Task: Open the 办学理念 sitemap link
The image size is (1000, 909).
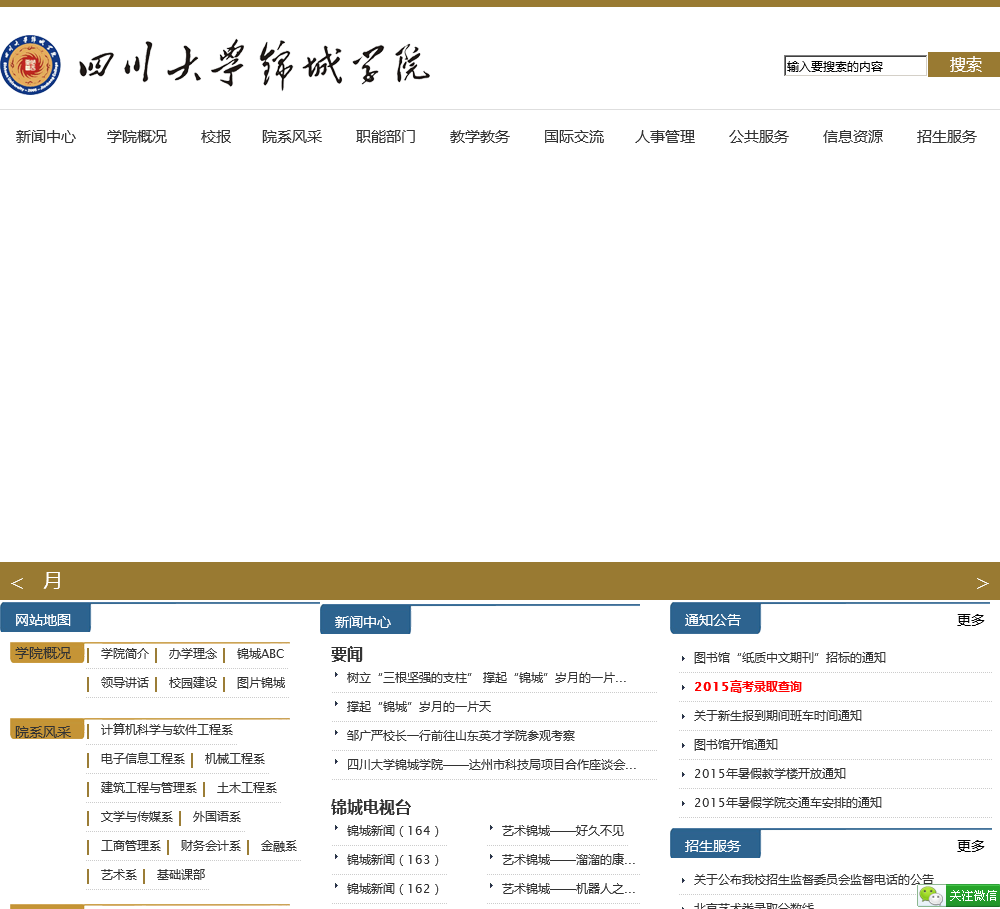Action: (x=193, y=654)
